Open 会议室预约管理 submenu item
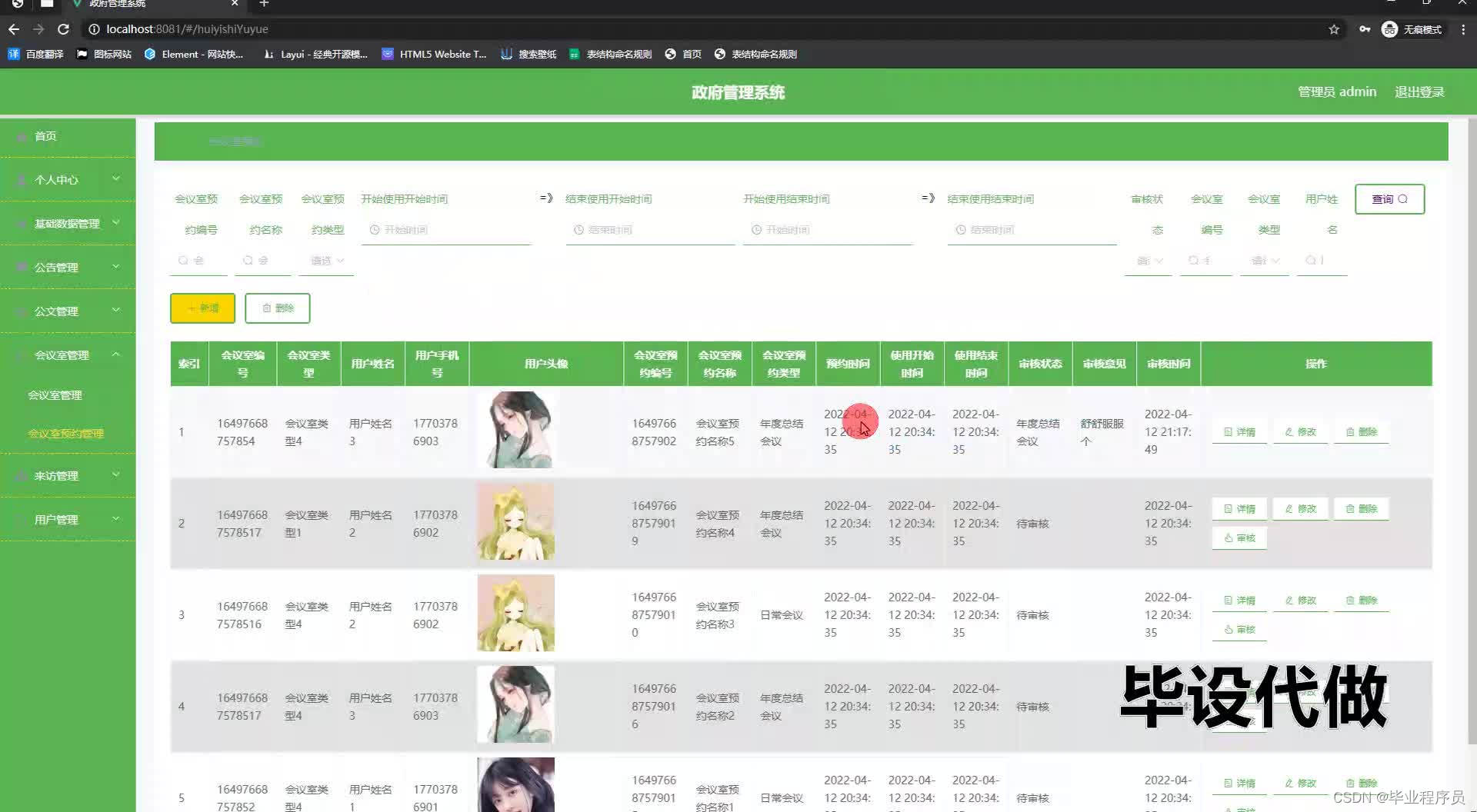Viewport: 1477px width, 812px height. [x=65, y=434]
